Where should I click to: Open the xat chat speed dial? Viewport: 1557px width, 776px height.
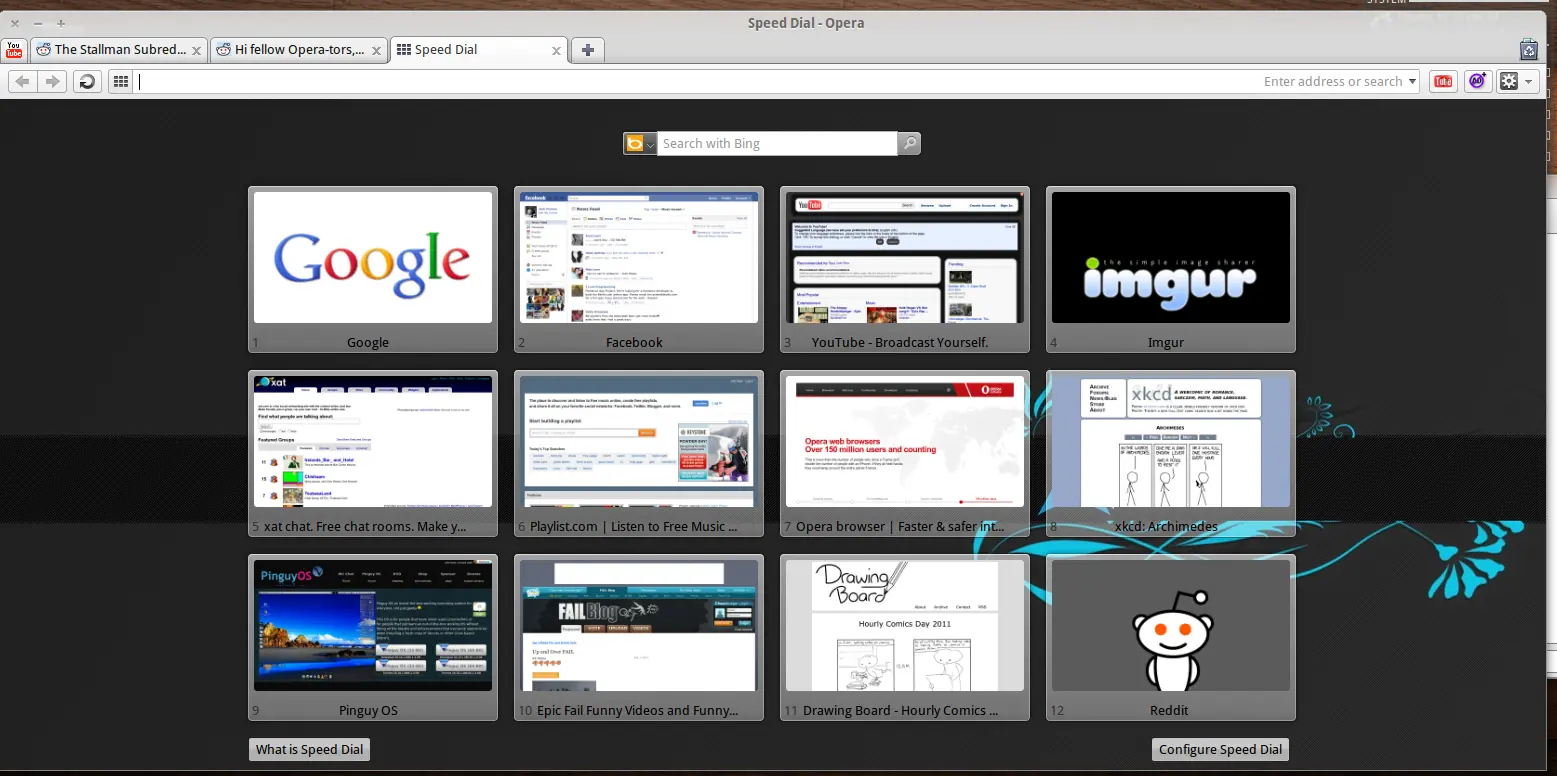pyautogui.click(x=373, y=453)
